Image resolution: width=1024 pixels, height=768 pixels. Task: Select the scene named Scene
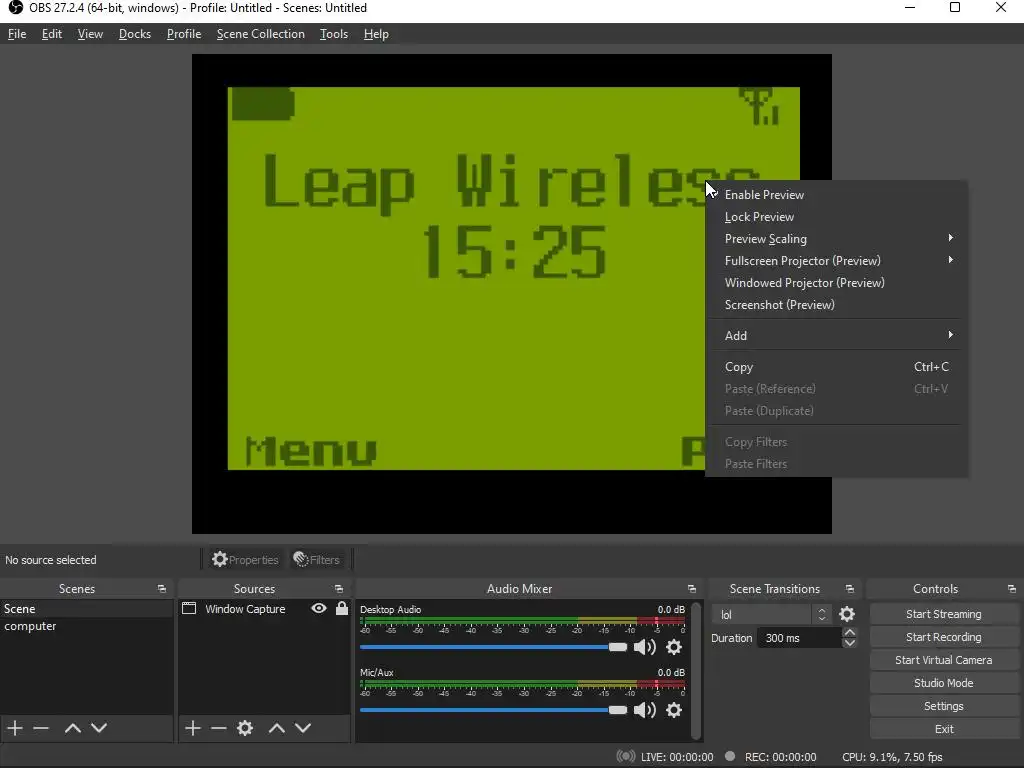(87, 609)
